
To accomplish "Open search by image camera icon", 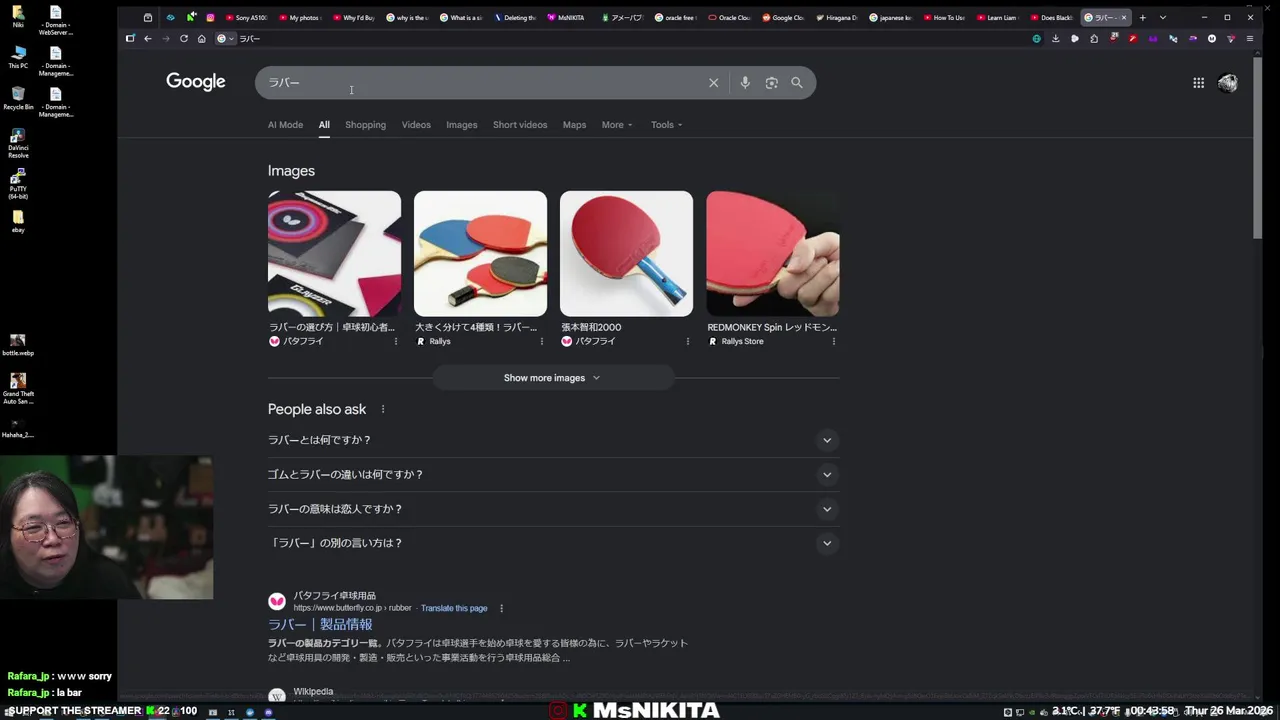I will (x=771, y=83).
